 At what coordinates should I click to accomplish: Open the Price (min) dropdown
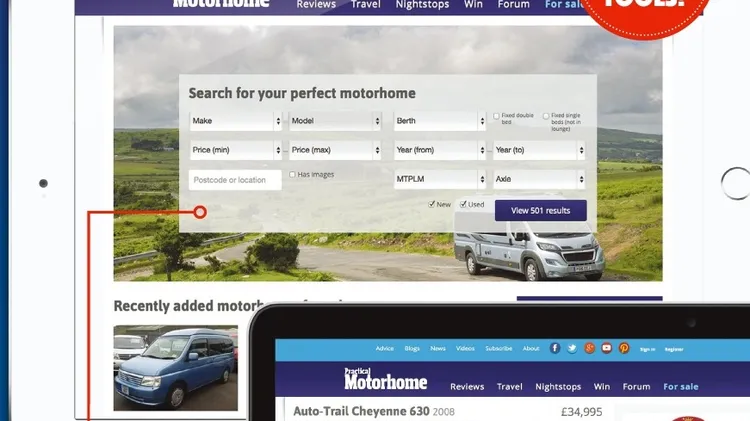coord(235,150)
